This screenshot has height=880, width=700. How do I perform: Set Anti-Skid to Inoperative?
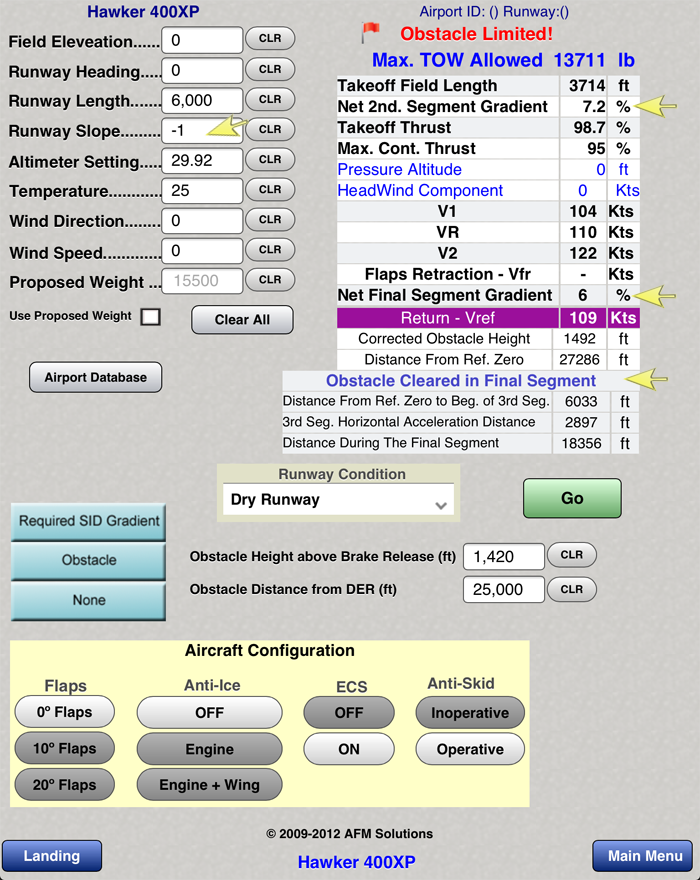(470, 713)
